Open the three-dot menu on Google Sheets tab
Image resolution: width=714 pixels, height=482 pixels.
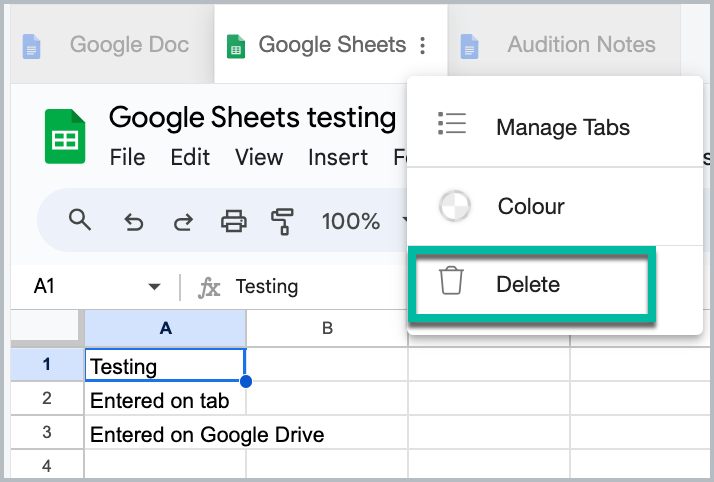pos(423,46)
